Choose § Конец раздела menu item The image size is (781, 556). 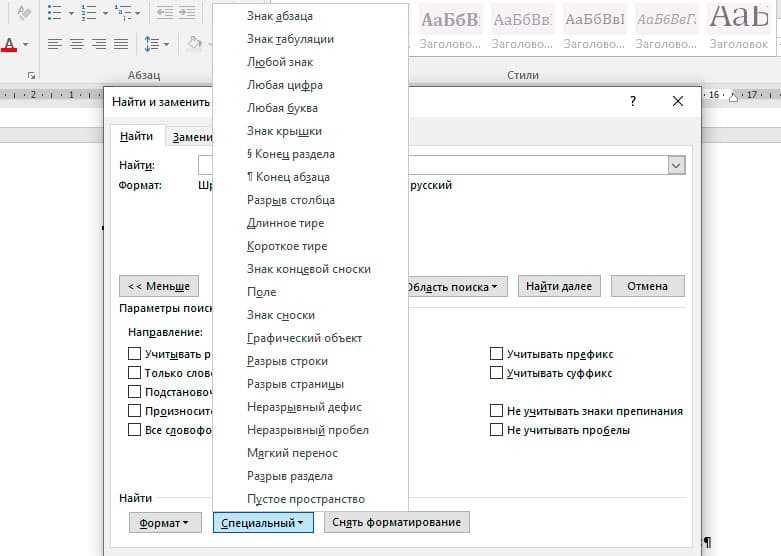(x=310, y=154)
